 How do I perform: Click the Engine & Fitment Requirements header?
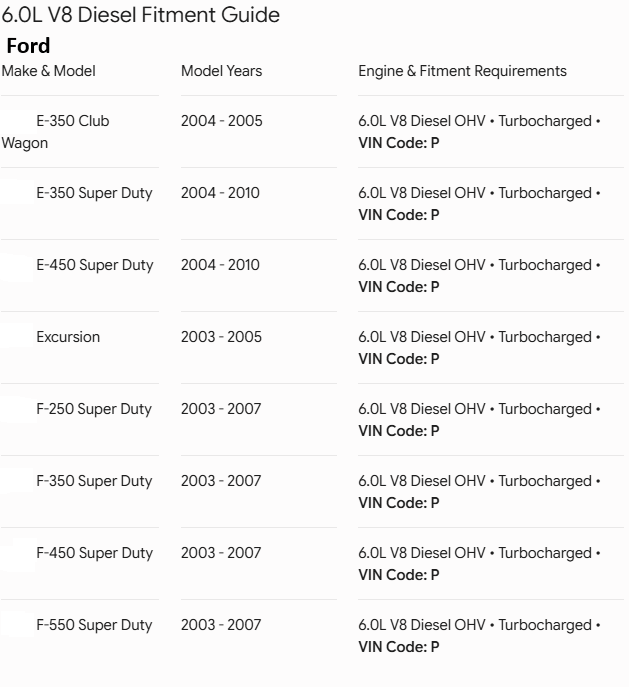(463, 71)
